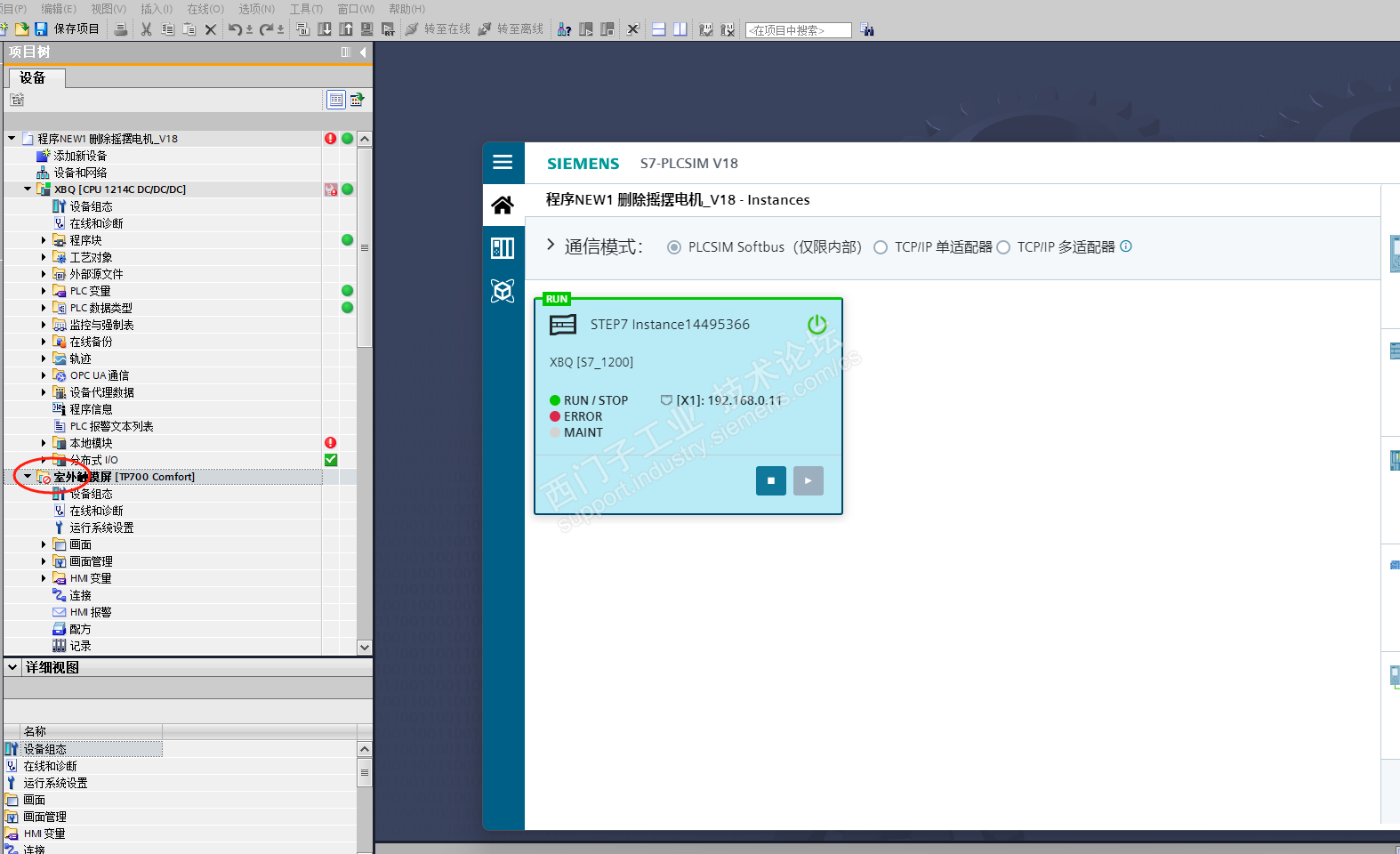Screen dimensions: 1400x854
Task: Expand the HMI 变量 folder
Action: (44, 578)
